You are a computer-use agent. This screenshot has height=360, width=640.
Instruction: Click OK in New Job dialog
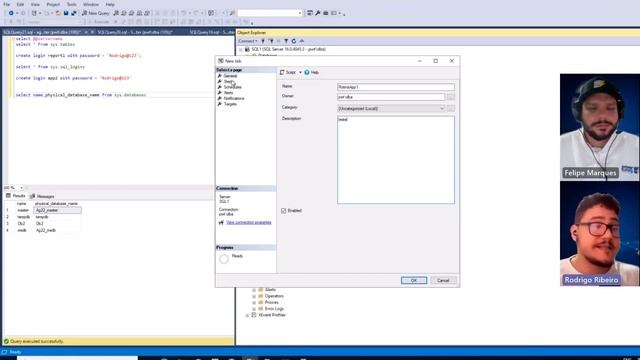pos(413,280)
